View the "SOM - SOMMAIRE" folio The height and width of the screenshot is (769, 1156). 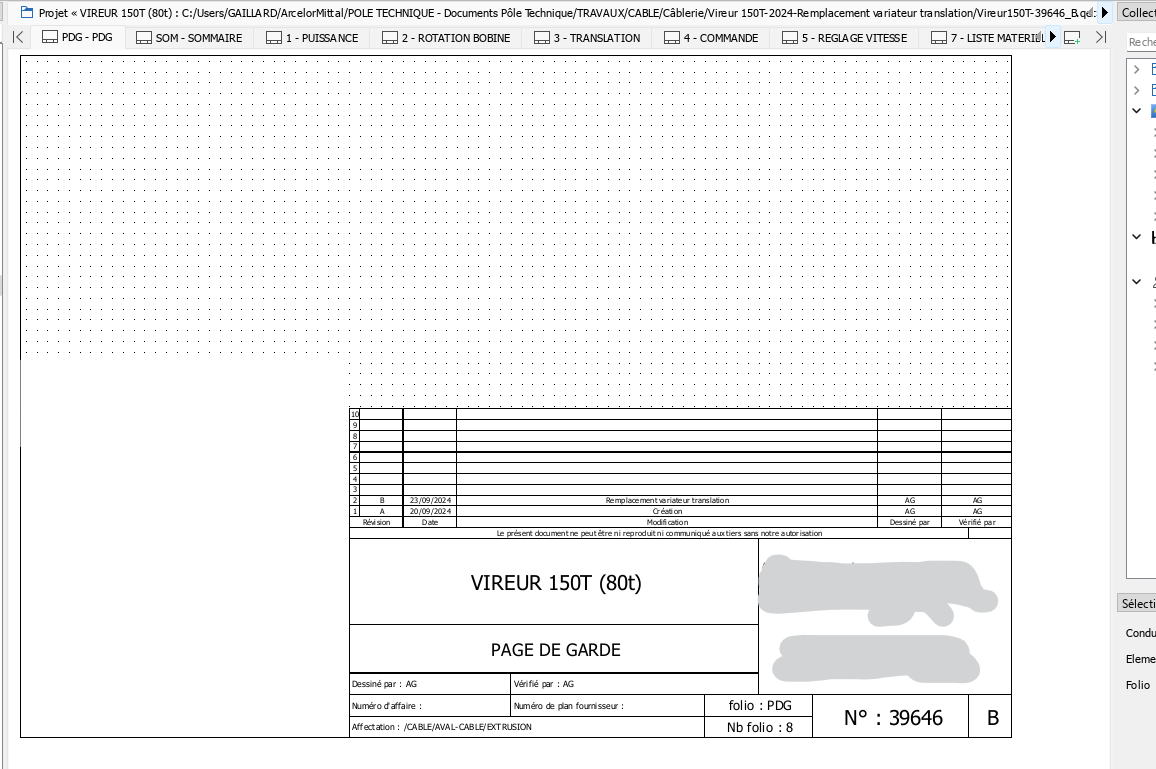pyautogui.click(x=190, y=37)
